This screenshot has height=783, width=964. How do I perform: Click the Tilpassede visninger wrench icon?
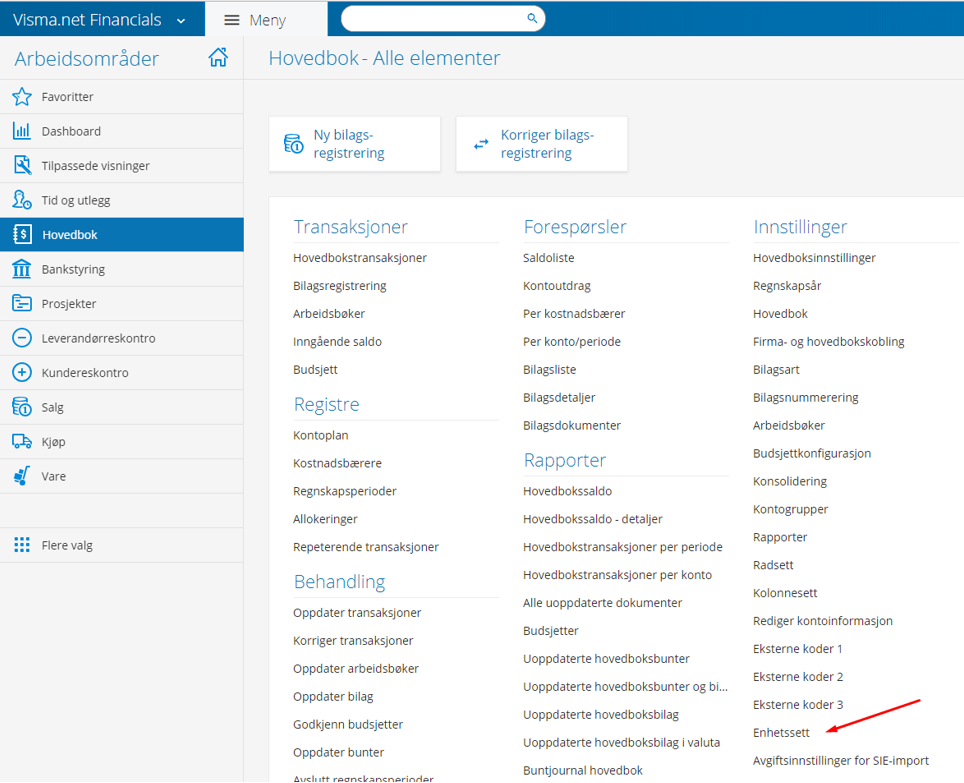(x=22, y=165)
